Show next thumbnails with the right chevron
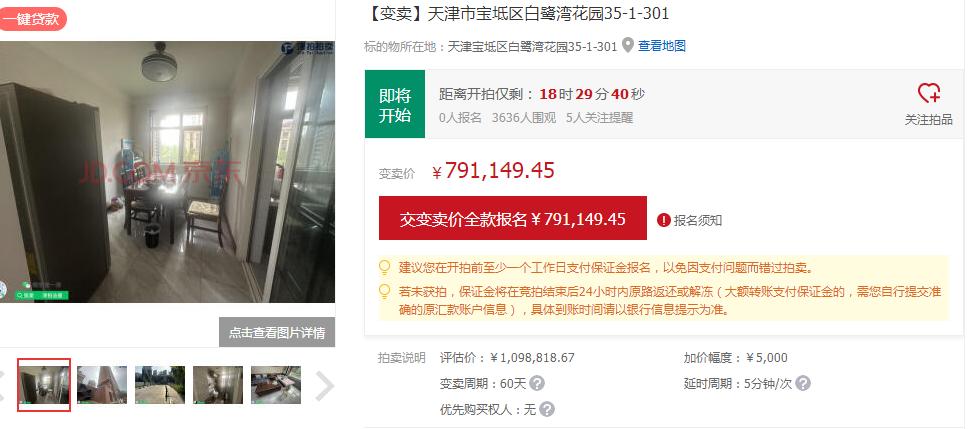 coord(325,386)
